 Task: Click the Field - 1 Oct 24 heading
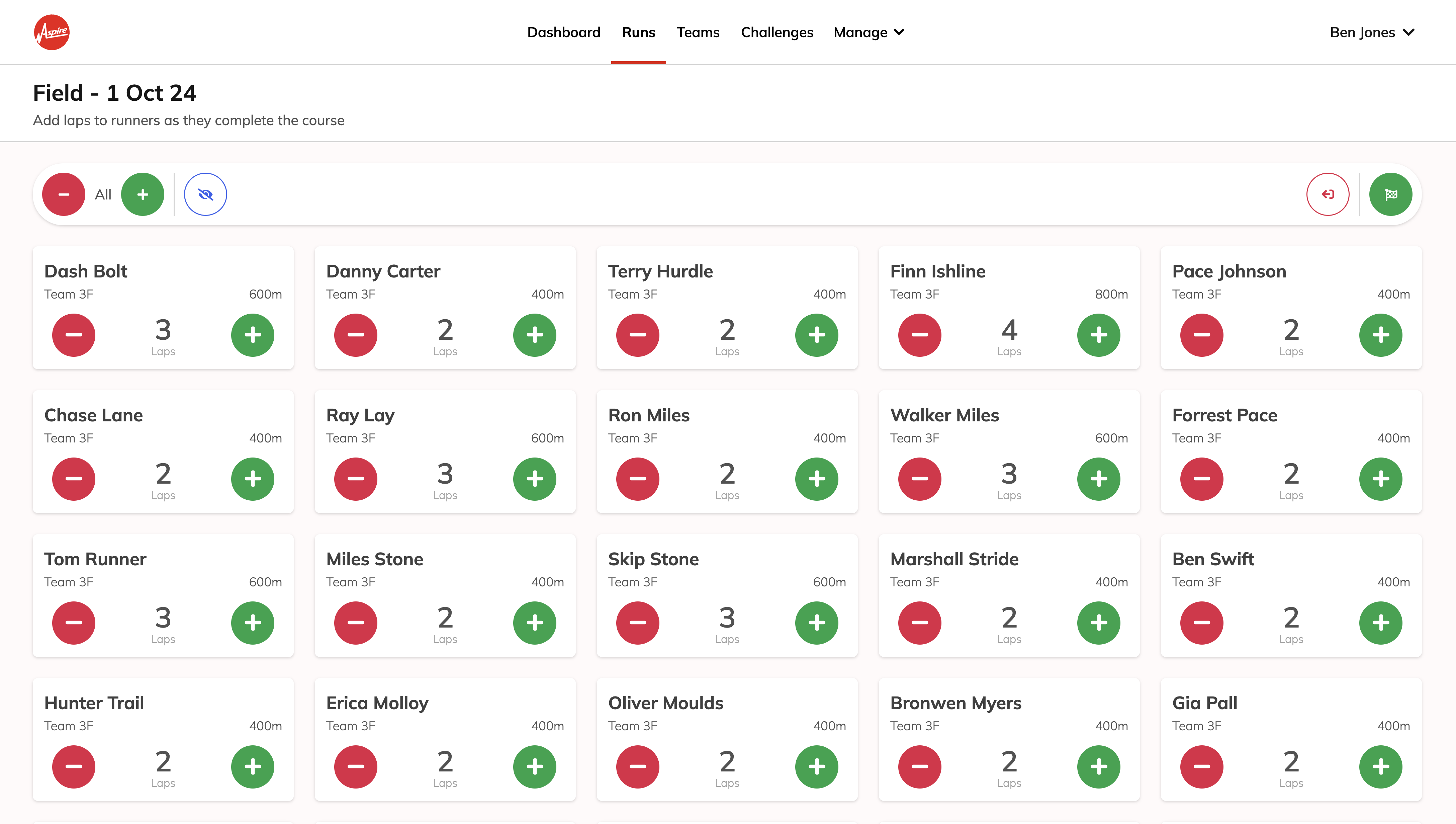[x=114, y=93]
